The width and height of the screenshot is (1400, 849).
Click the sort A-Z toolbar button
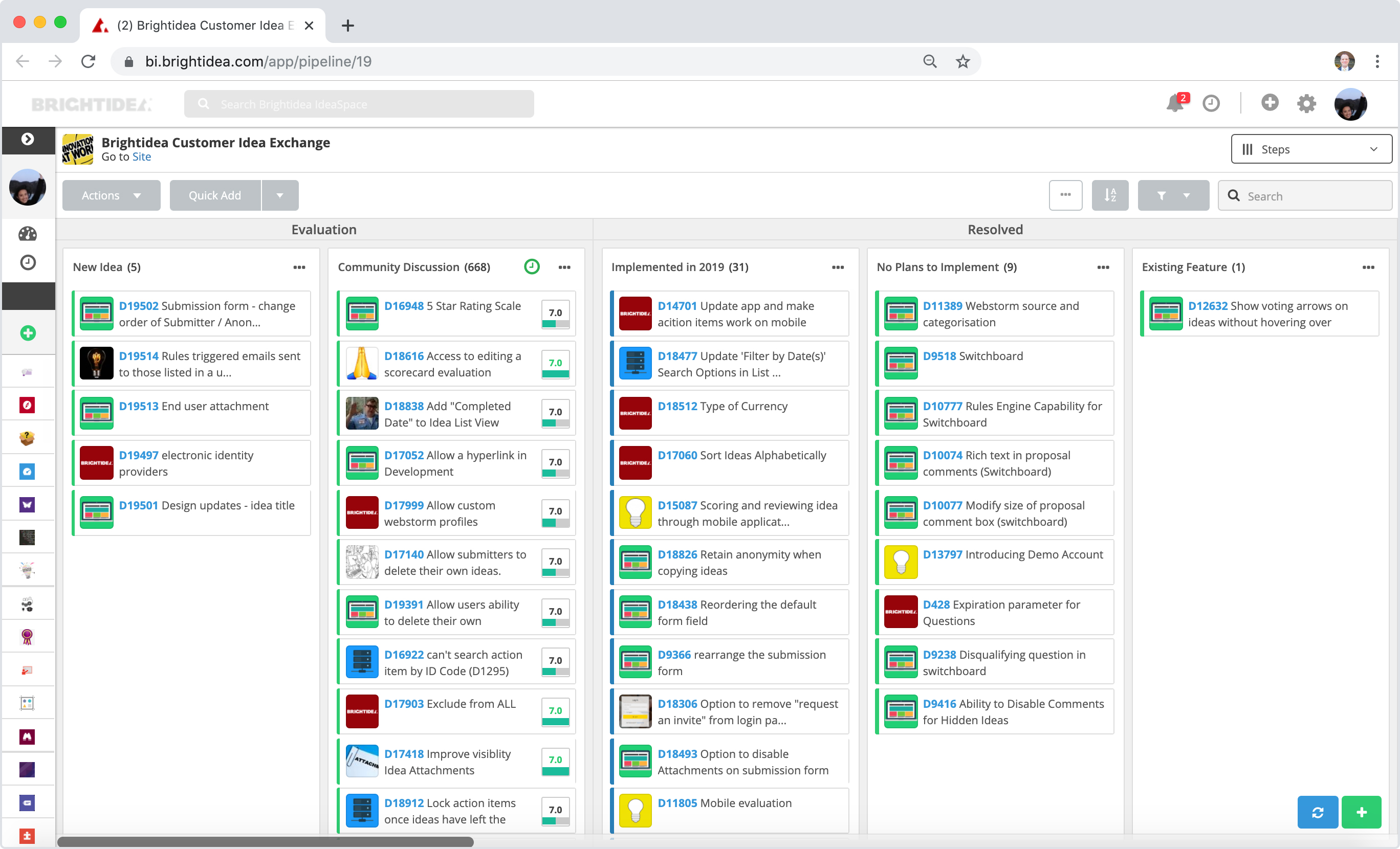click(x=1110, y=195)
